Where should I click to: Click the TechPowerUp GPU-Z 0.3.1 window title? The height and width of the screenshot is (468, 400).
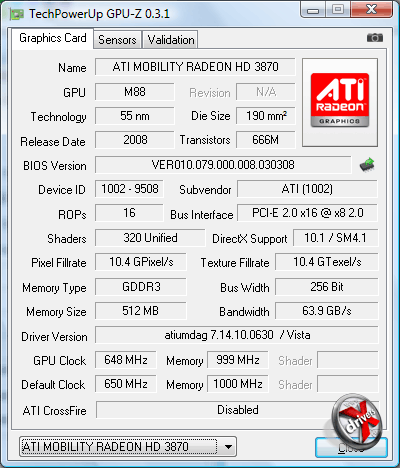click(x=99, y=14)
